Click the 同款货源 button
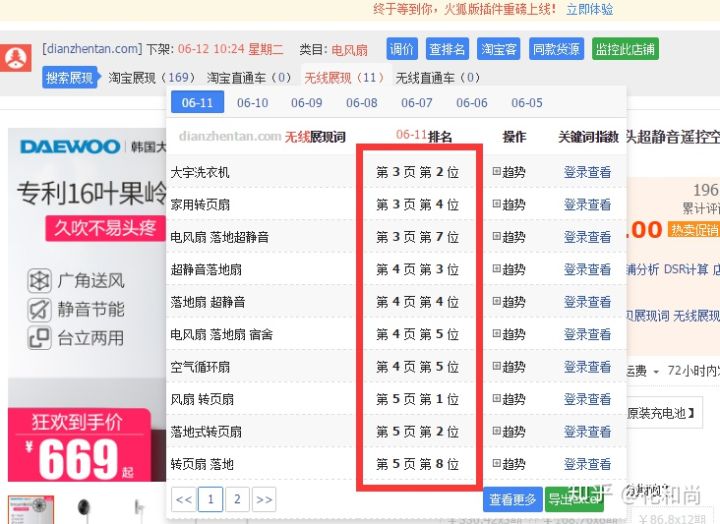The width and height of the screenshot is (720, 524). [556, 49]
